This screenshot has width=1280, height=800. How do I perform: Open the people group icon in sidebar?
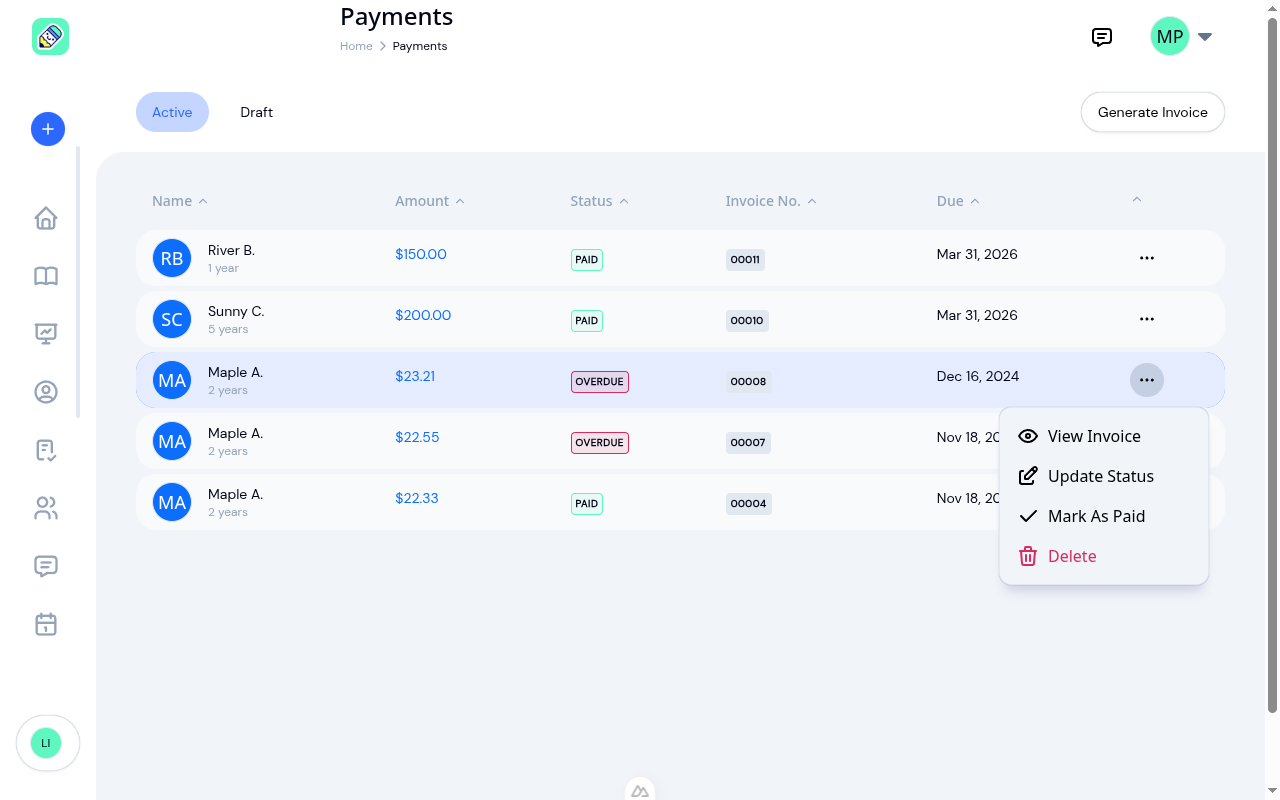tap(46, 508)
